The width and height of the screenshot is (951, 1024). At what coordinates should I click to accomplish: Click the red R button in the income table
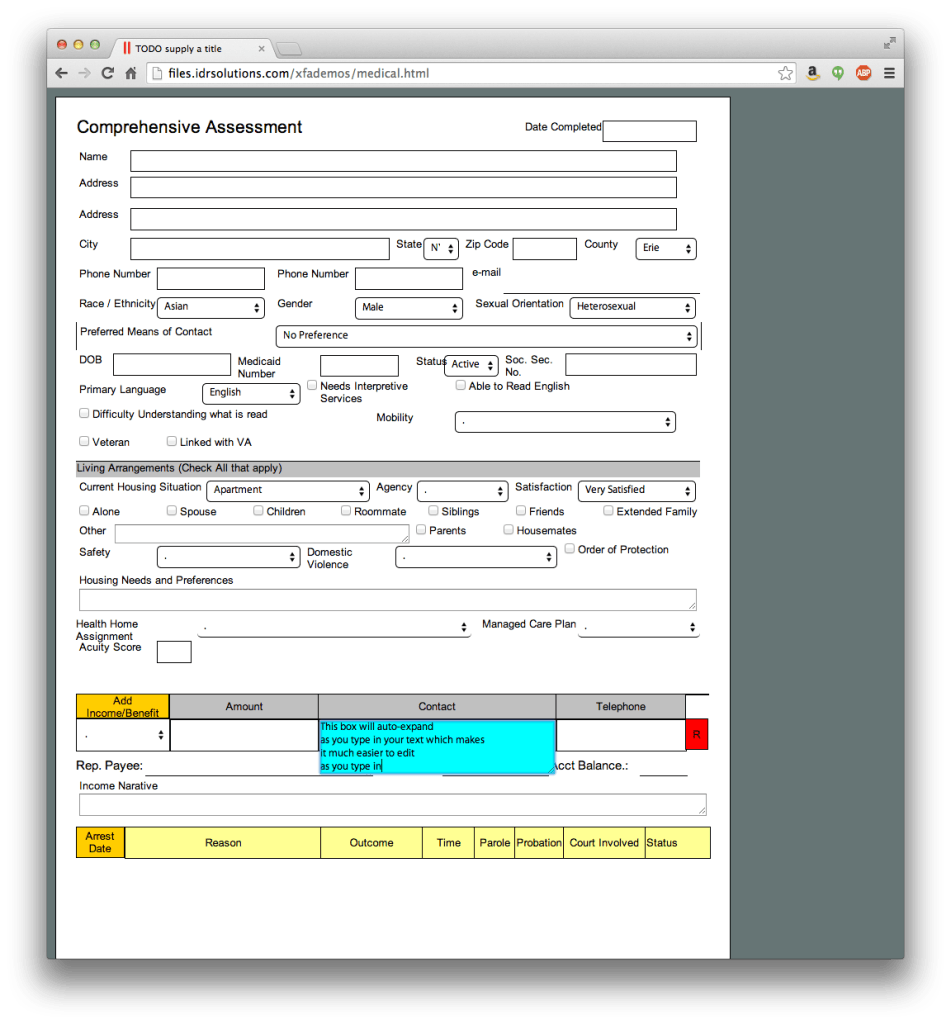click(x=696, y=734)
